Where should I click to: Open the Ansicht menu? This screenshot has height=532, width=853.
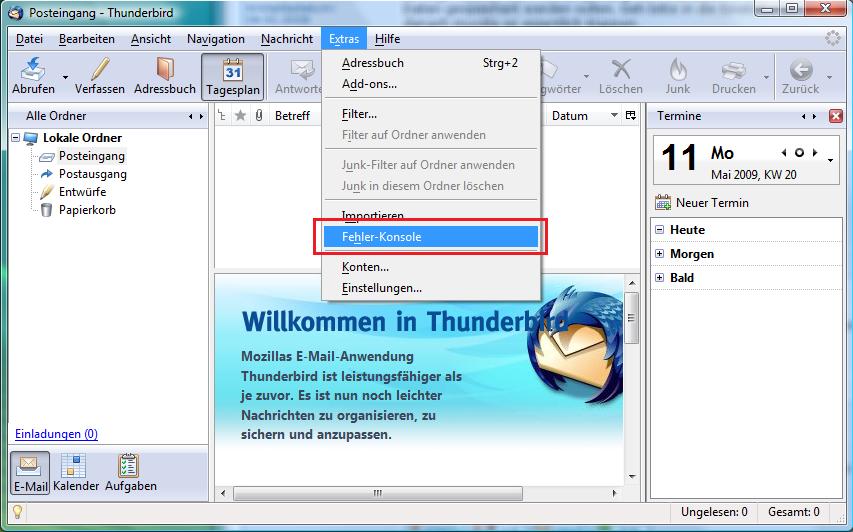tap(151, 39)
